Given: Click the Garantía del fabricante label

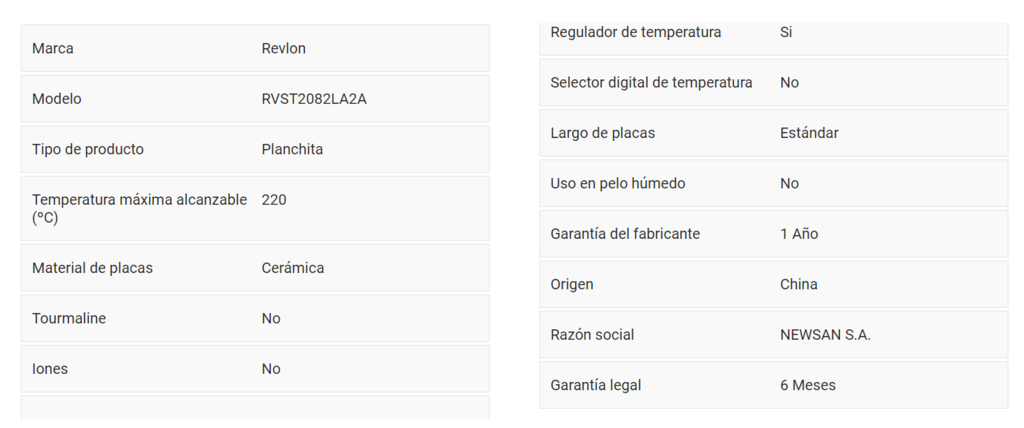Looking at the screenshot, I should tap(625, 233).
